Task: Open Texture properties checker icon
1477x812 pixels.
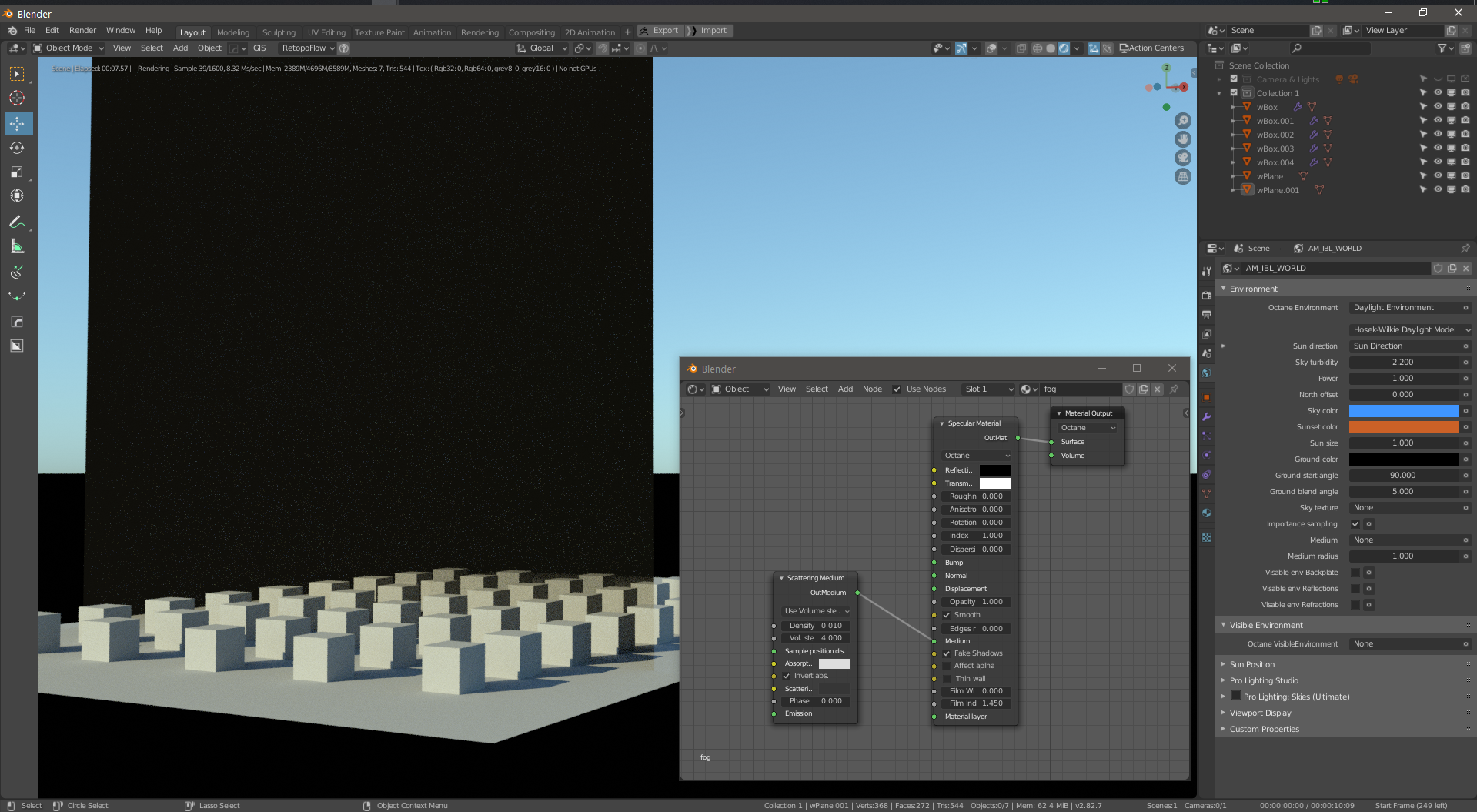Action: tap(1207, 538)
